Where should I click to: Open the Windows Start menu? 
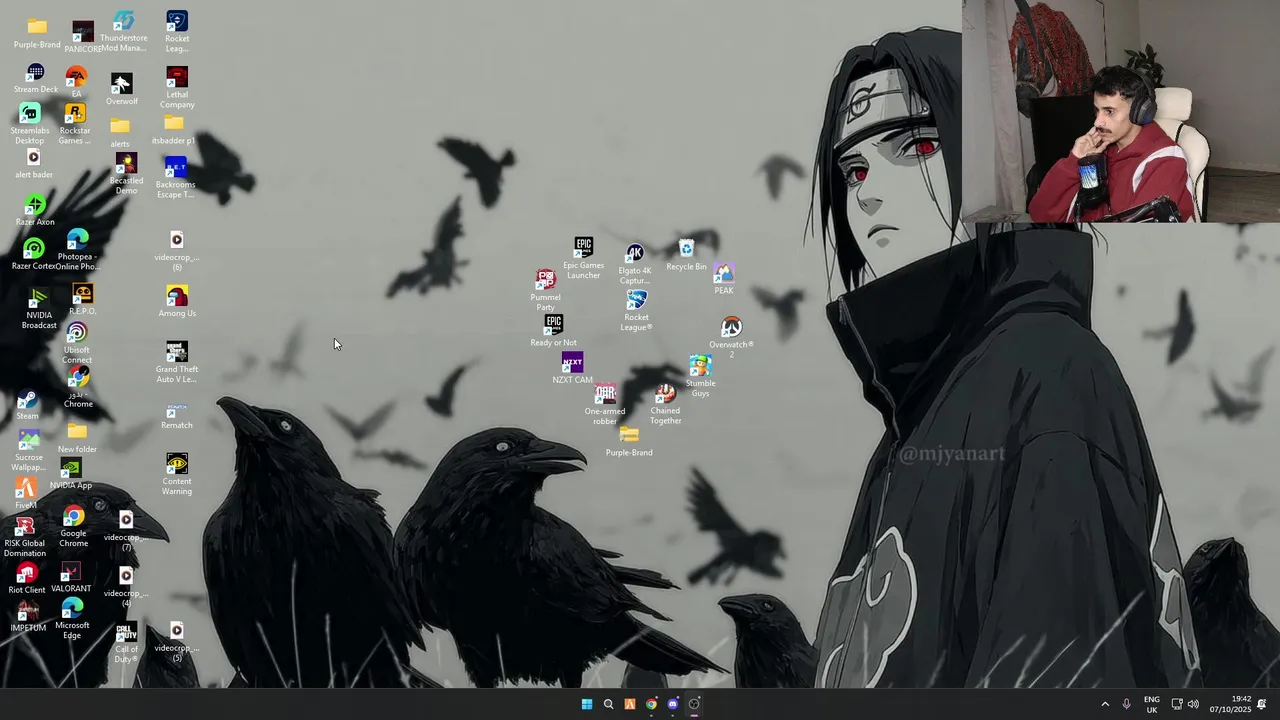(587, 704)
